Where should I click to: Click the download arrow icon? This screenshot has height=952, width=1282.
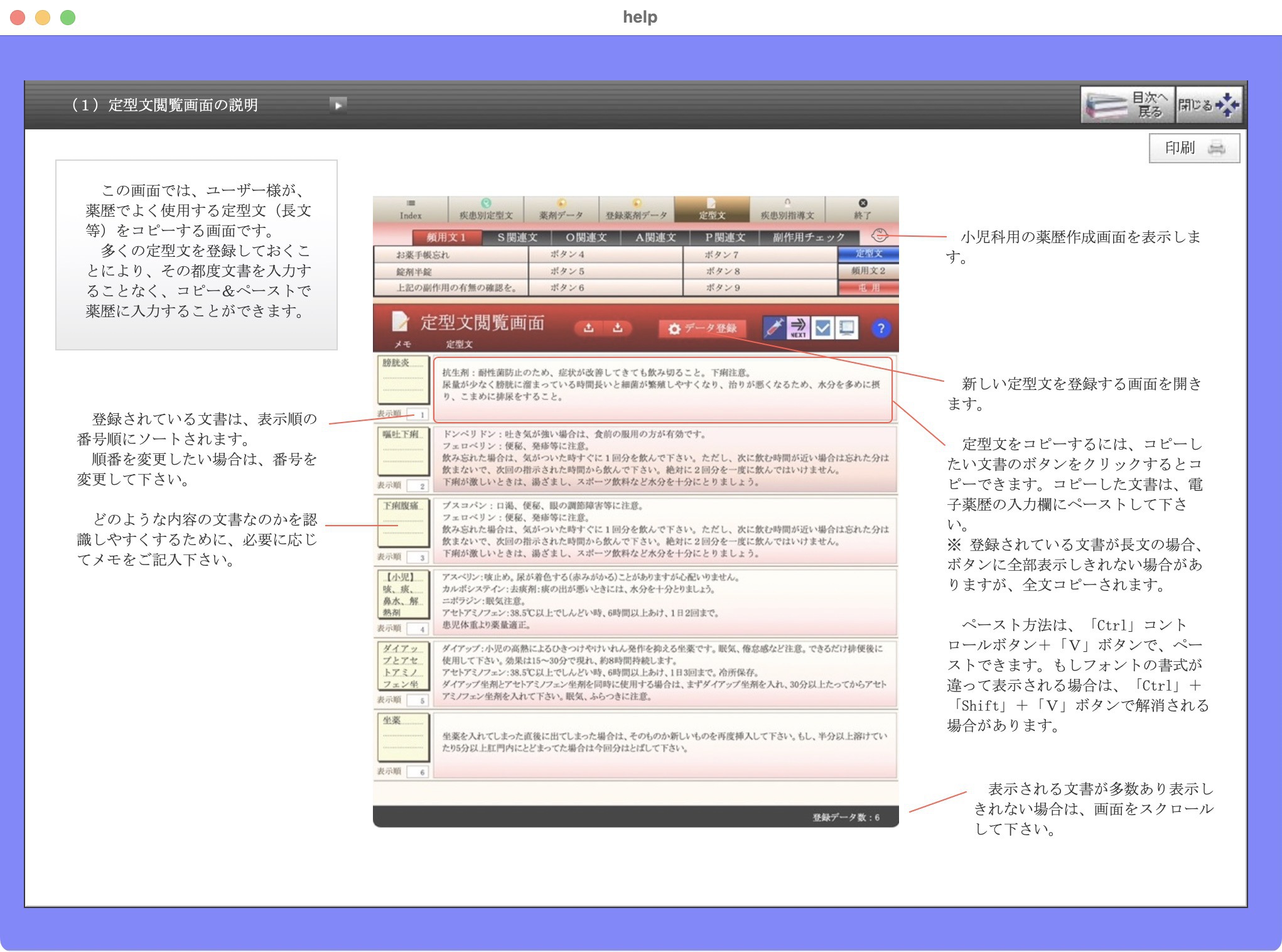tap(618, 328)
